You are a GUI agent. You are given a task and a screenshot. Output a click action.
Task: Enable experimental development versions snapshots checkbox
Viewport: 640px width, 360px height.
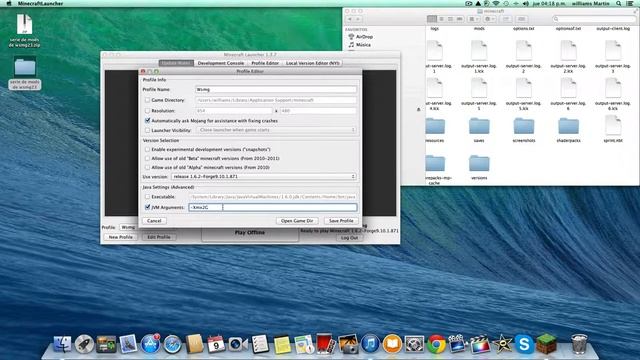(147, 149)
